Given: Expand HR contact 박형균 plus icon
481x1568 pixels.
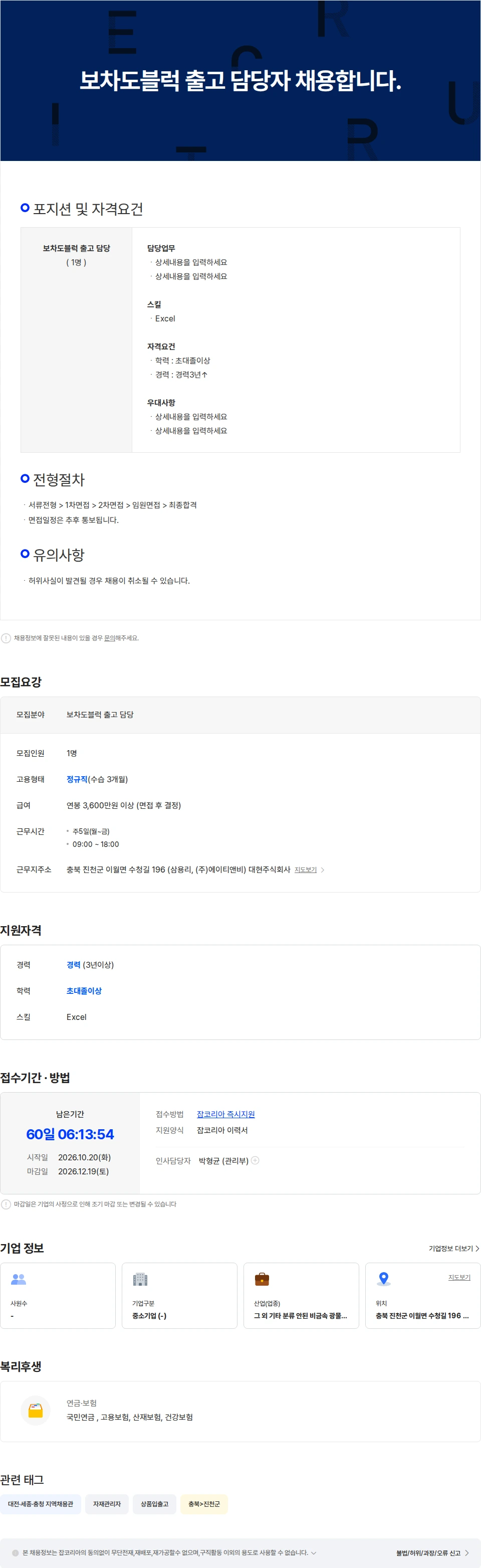Looking at the screenshot, I should (256, 1160).
